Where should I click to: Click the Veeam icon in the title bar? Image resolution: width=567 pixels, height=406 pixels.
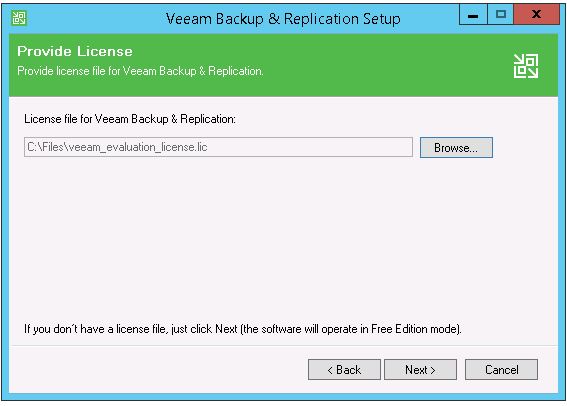[19, 18]
